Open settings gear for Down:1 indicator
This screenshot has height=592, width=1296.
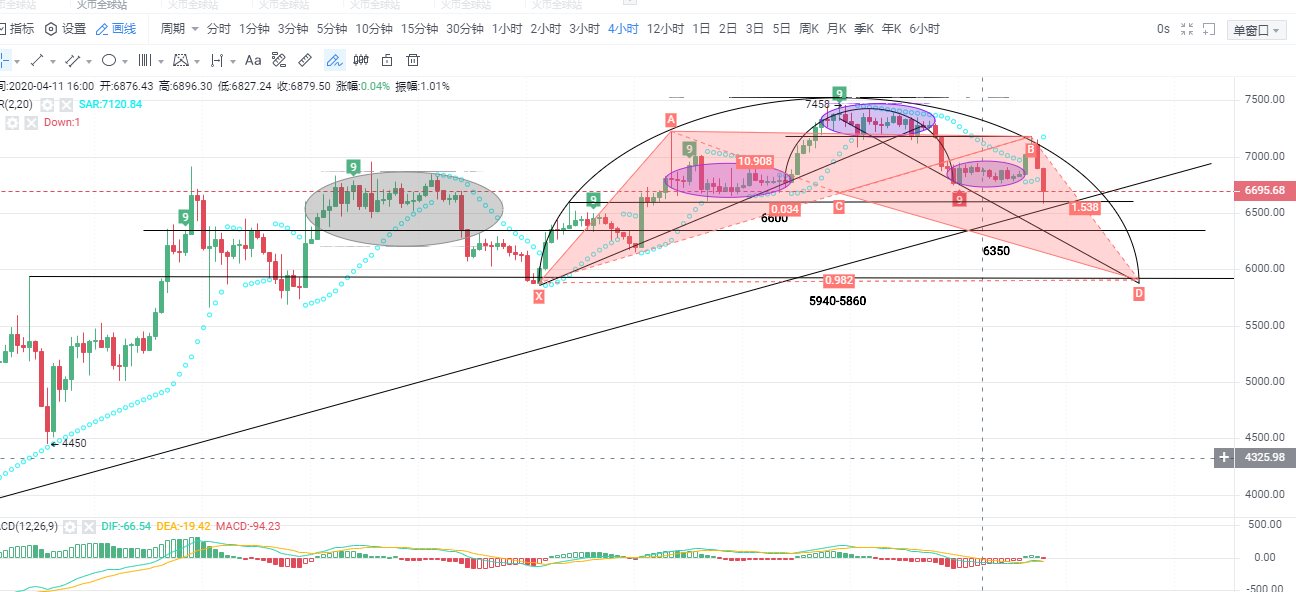coord(12,122)
